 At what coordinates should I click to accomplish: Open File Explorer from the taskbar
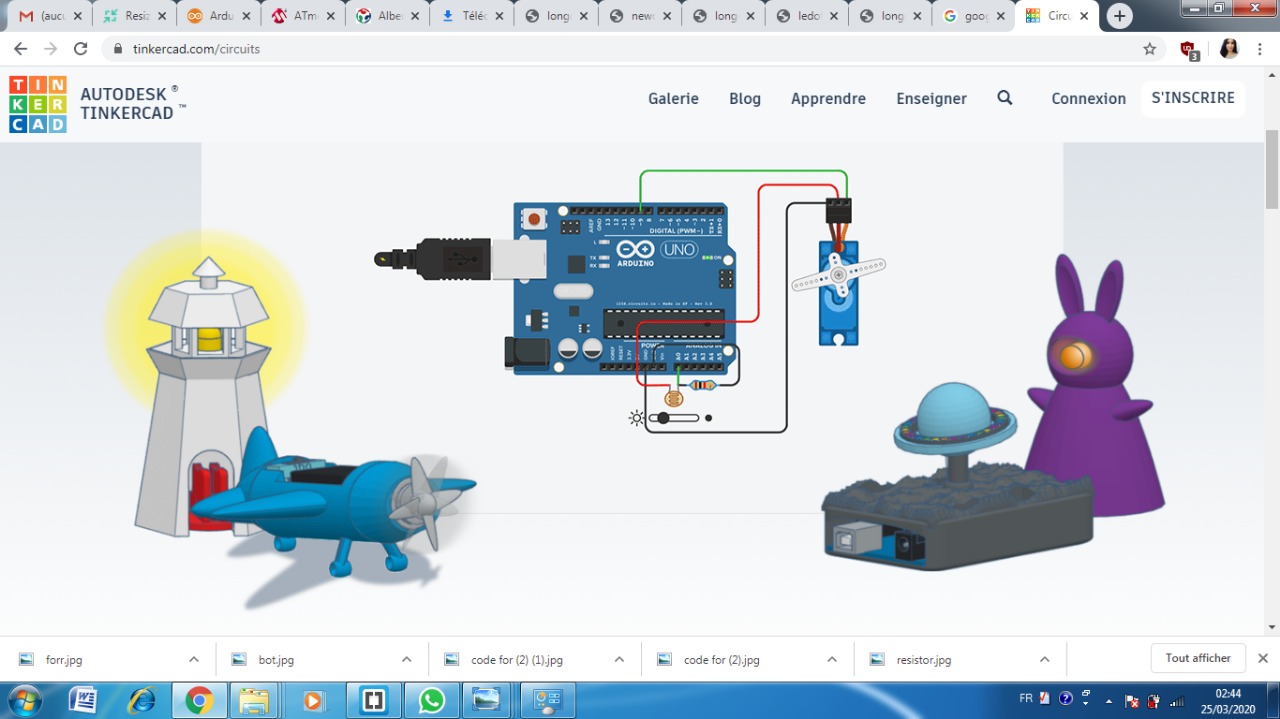coord(255,700)
